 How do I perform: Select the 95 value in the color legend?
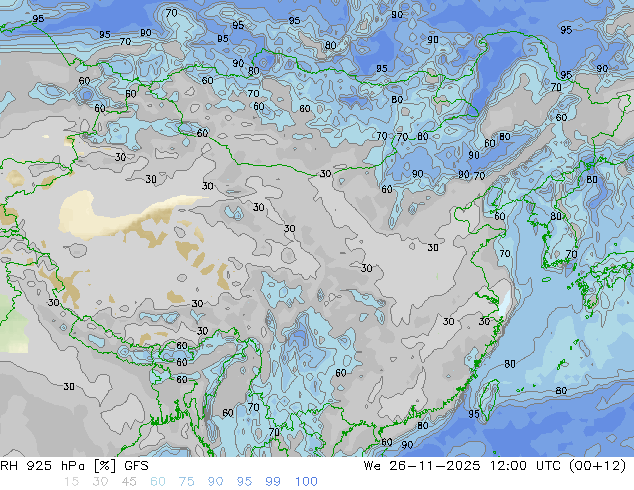click(244, 482)
